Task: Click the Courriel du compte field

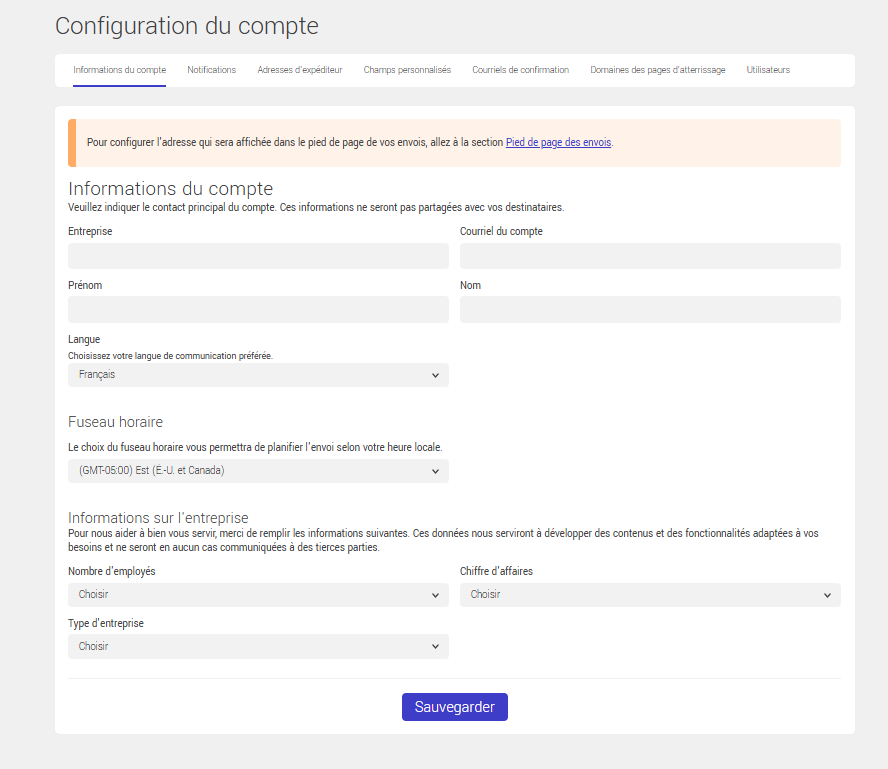Action: (650, 256)
